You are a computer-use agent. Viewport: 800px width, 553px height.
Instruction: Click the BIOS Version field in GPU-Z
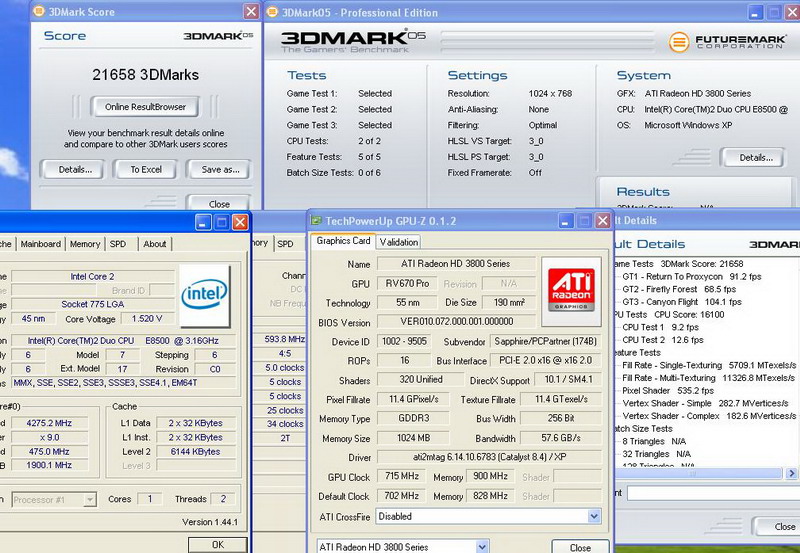456,321
